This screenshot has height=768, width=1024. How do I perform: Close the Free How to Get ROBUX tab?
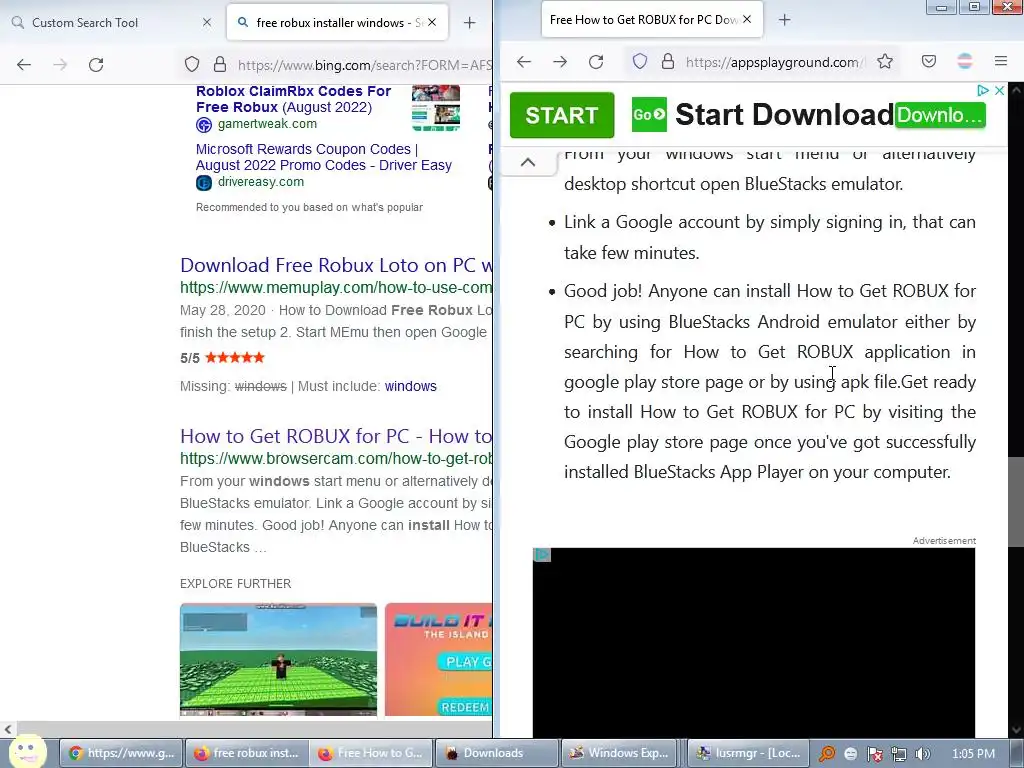(x=747, y=20)
